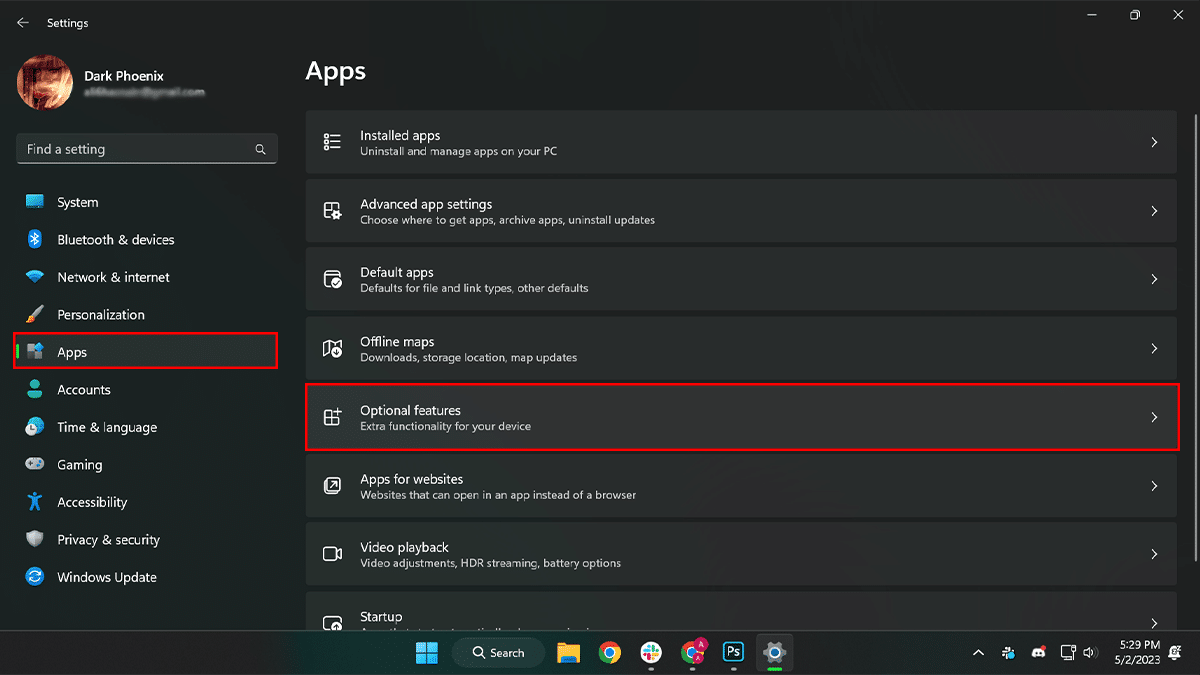Click the Privacy & security shield icon

[x=35, y=540]
